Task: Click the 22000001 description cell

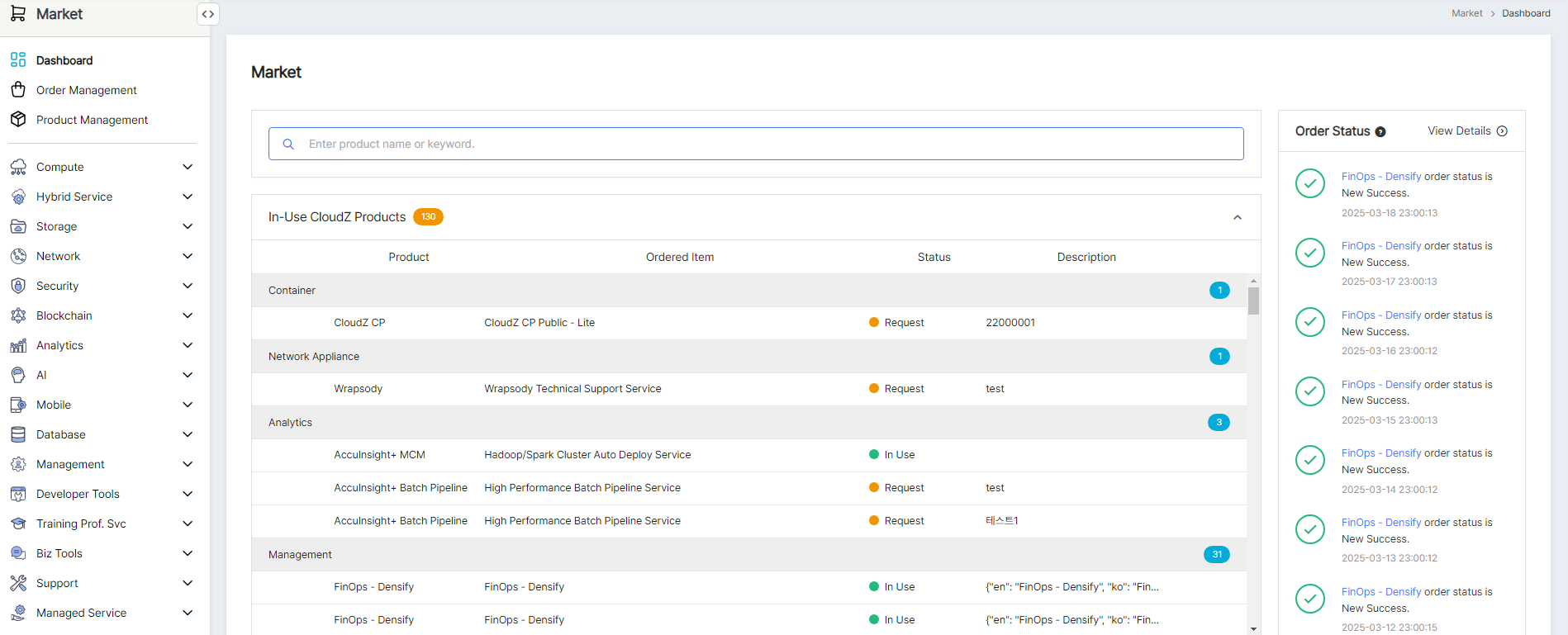Action: pyautogui.click(x=1010, y=323)
